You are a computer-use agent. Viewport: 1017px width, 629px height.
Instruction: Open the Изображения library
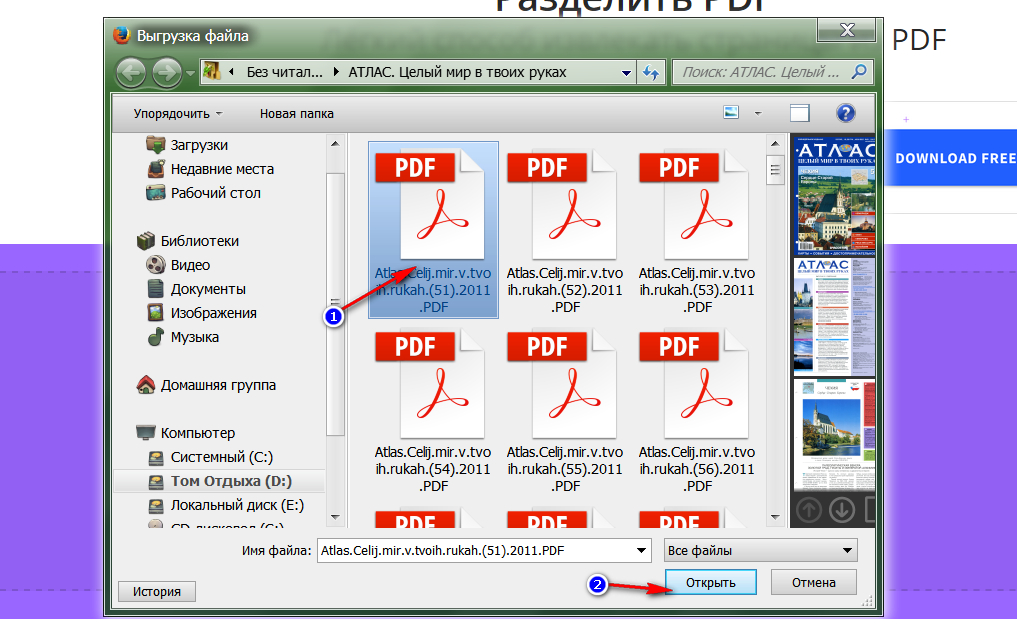pos(201,313)
